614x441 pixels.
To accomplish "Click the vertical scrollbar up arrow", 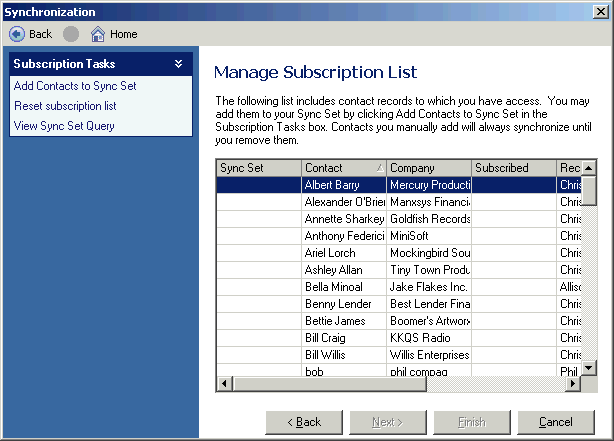I will [589, 168].
